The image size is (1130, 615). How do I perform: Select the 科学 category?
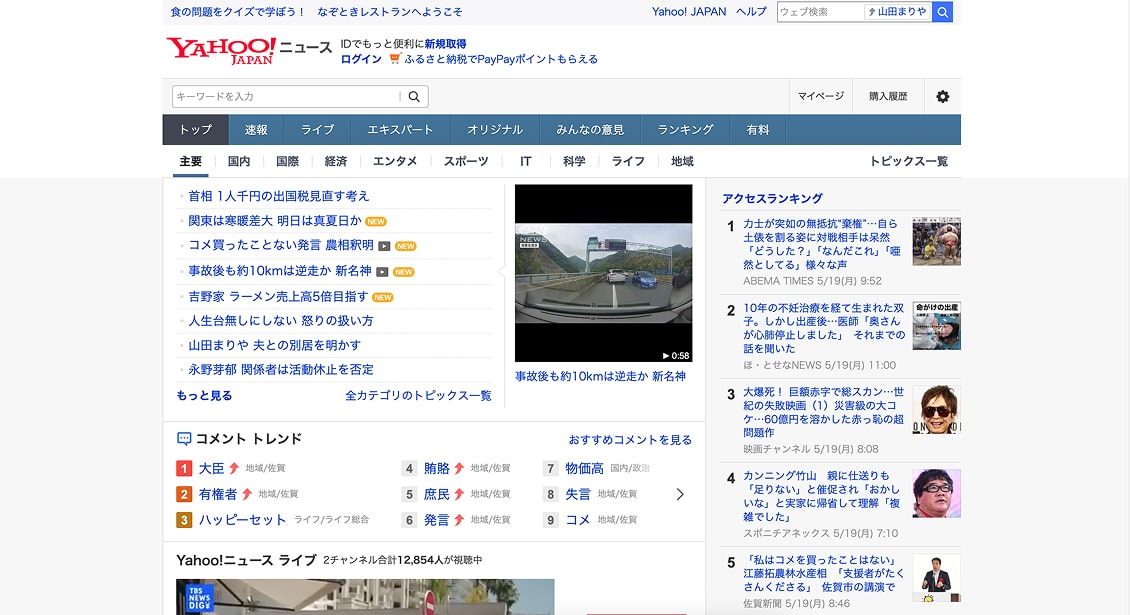click(574, 162)
